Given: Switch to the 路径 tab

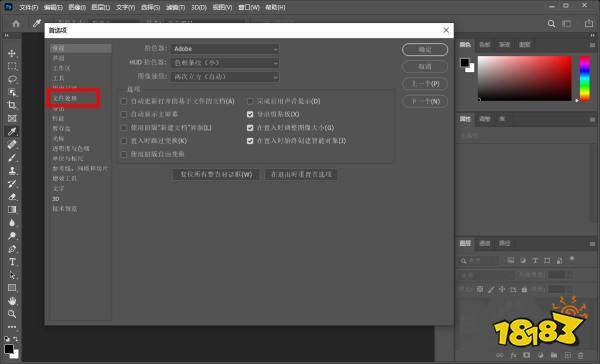Looking at the screenshot, I should [505, 243].
